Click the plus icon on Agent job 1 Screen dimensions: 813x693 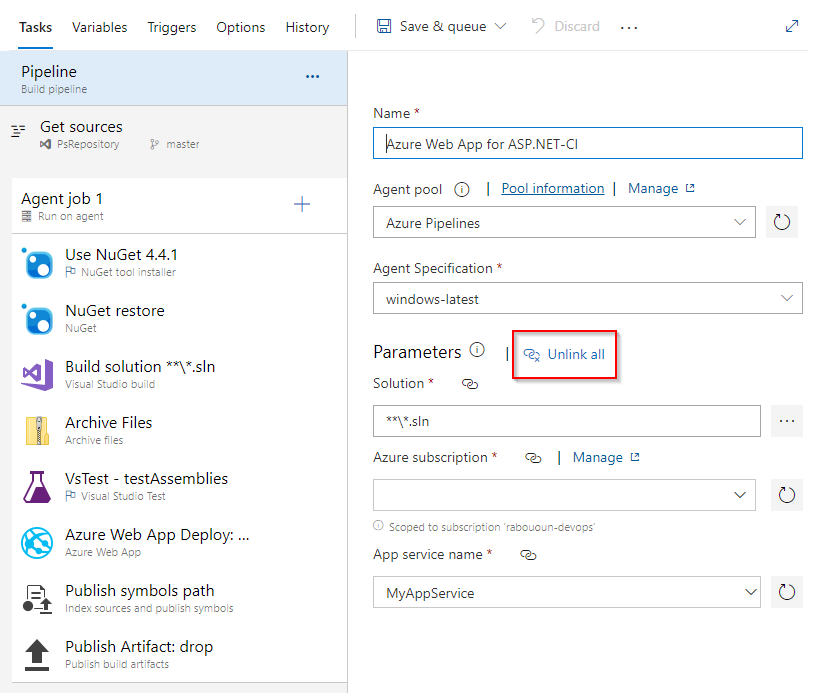pos(302,205)
